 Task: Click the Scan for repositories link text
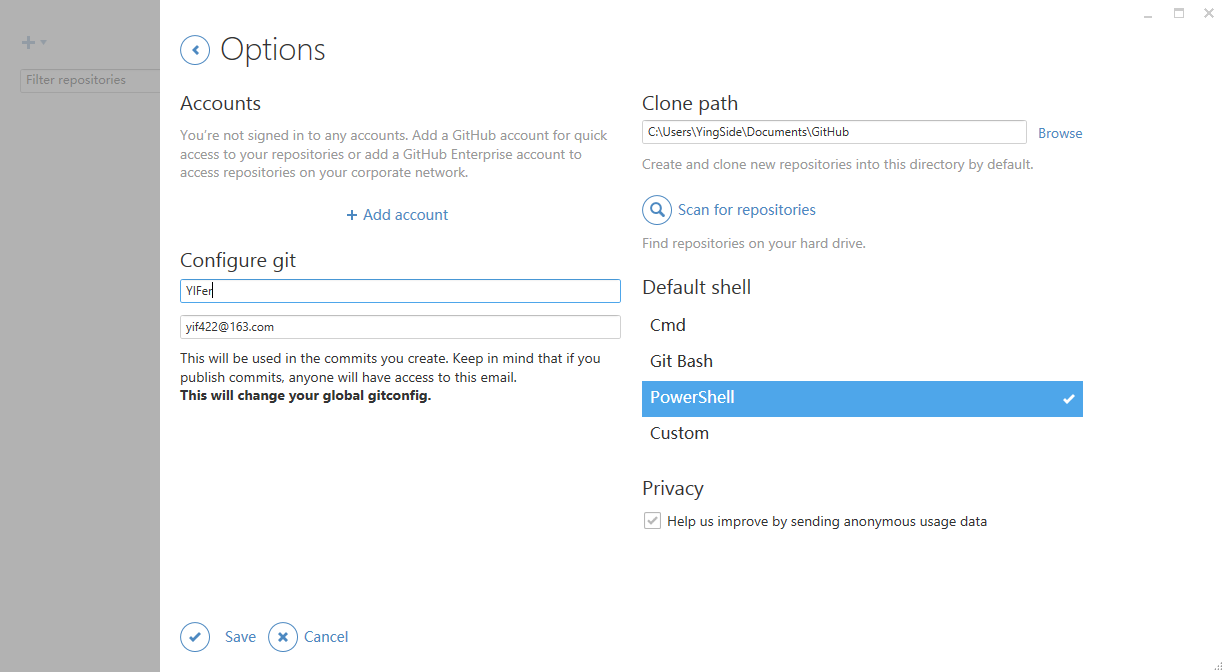747,210
